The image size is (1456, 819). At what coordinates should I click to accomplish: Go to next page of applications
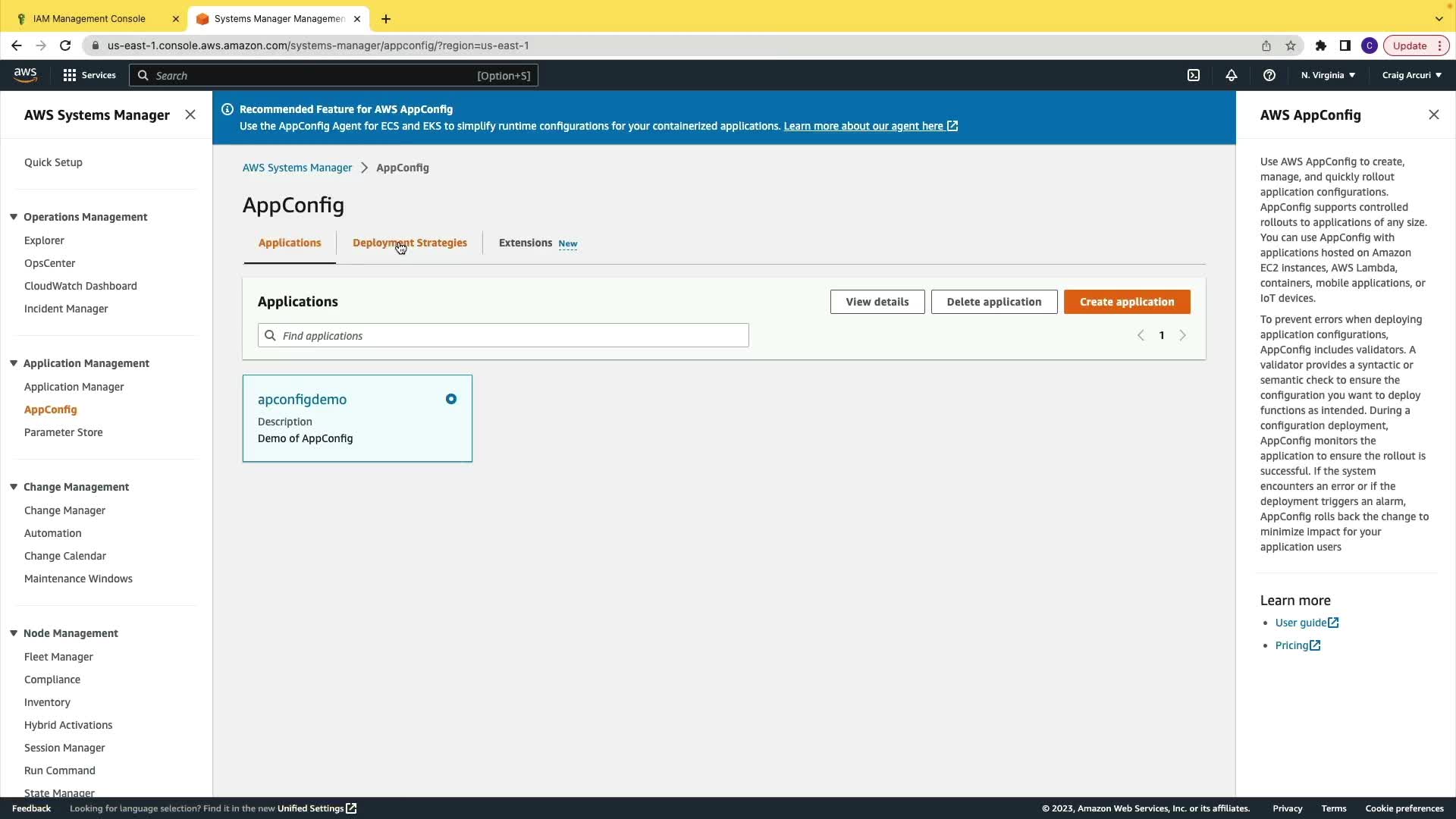1182,335
